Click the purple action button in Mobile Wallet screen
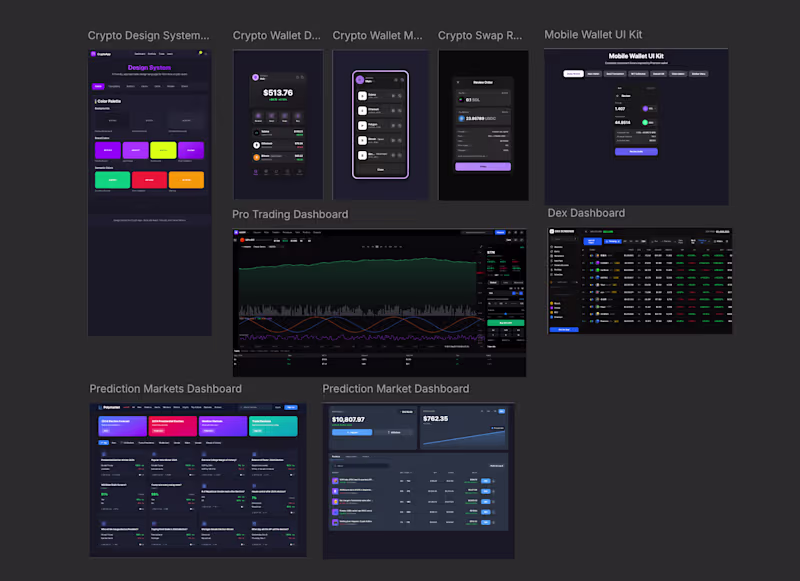Screen dimensions: 800x581 (x=636, y=152)
